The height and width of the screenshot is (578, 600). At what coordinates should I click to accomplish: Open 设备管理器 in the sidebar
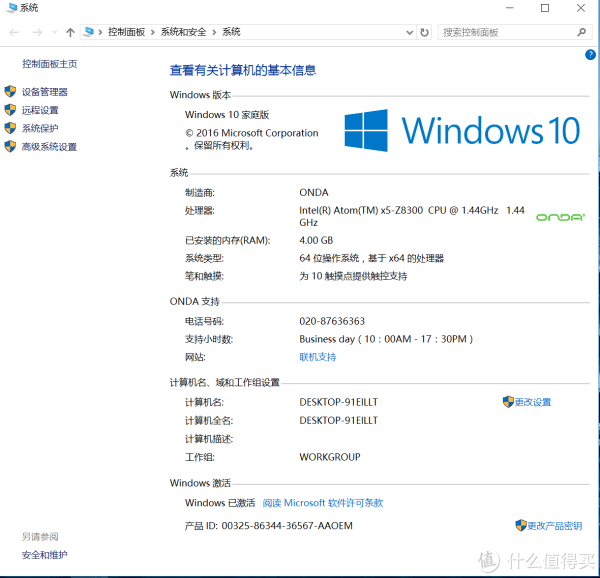click(x=45, y=92)
